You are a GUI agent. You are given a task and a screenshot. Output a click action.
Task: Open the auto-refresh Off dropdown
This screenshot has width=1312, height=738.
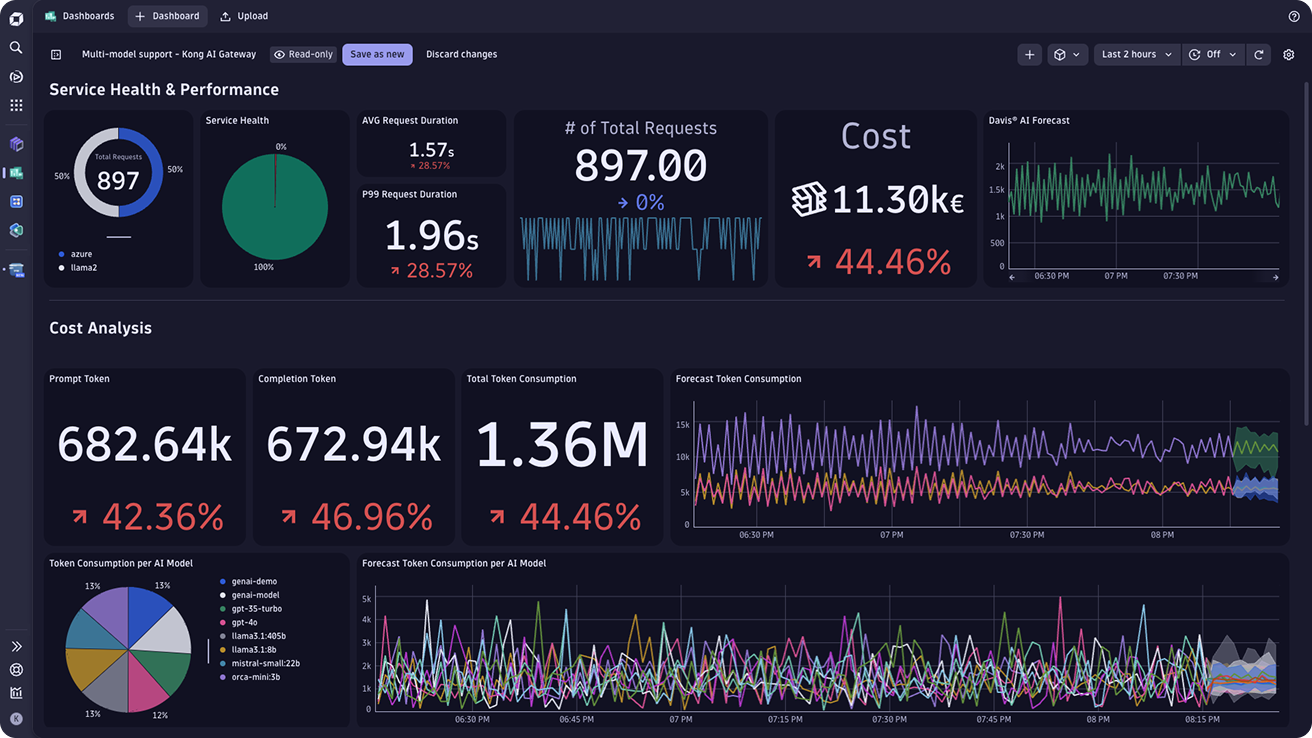pos(1213,55)
